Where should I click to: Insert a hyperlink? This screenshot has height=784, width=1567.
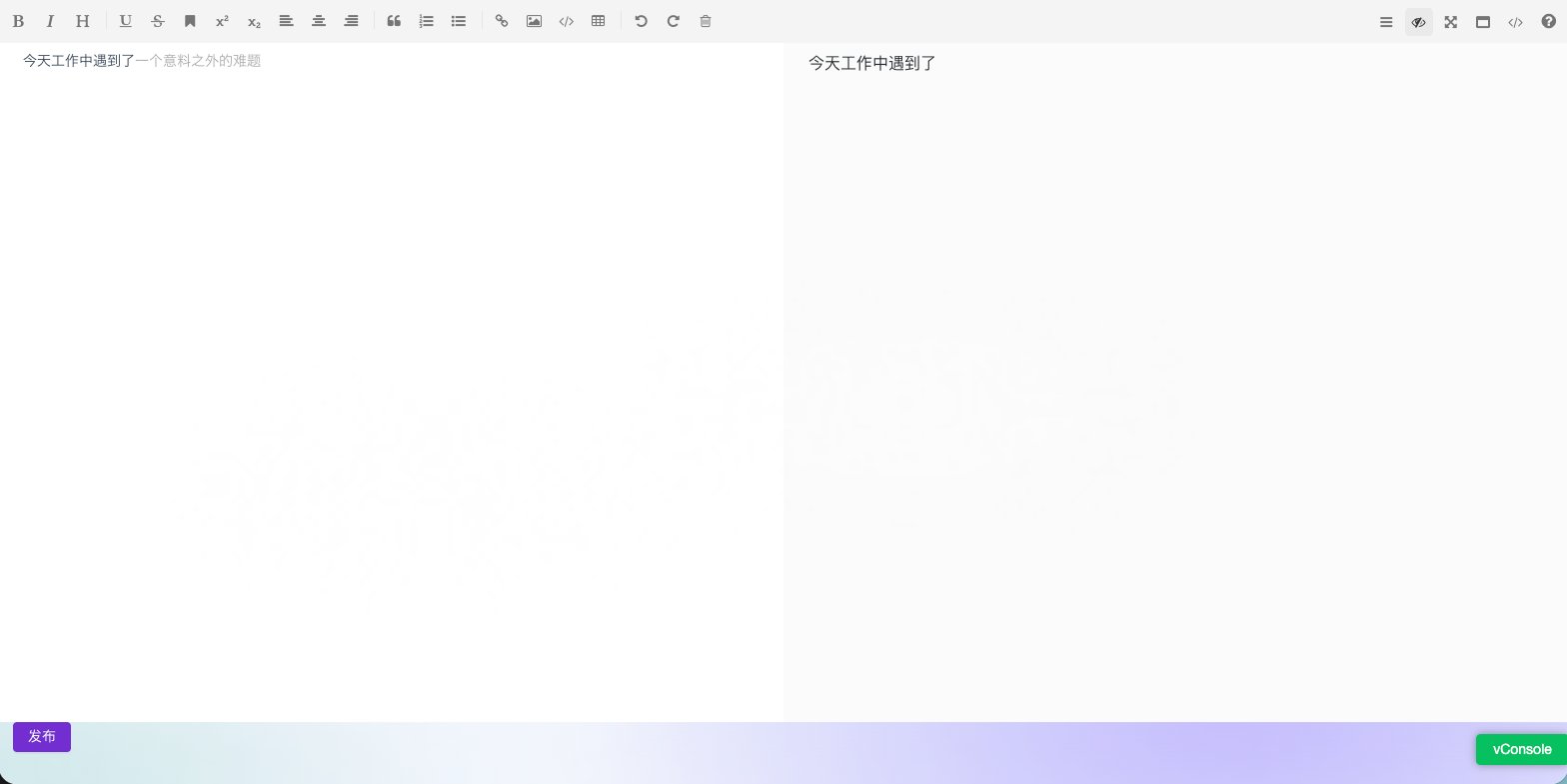(502, 21)
